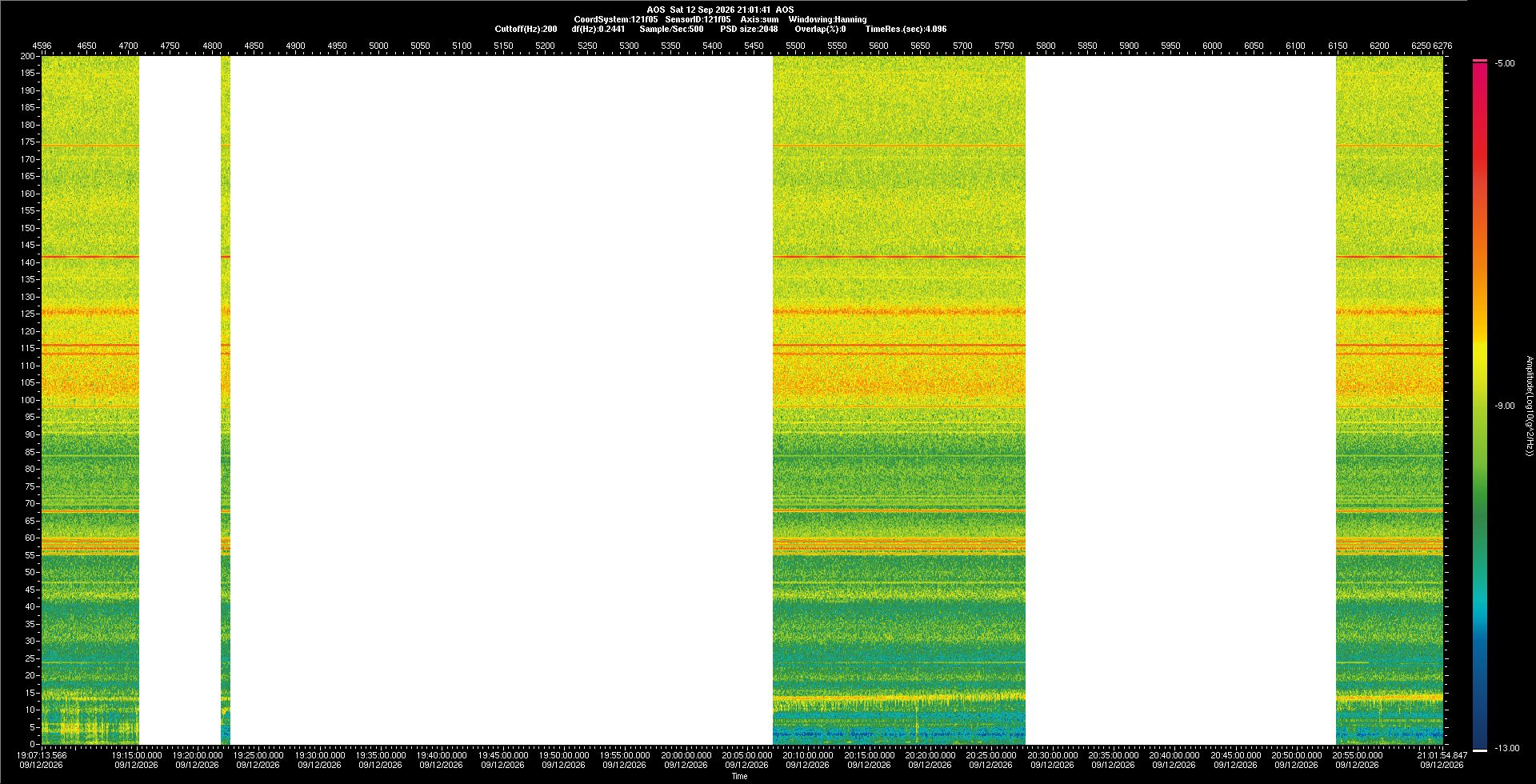This screenshot has width=1536, height=784.
Task: Select the pink top marker of the colorbar
Action: [x=1480, y=61]
